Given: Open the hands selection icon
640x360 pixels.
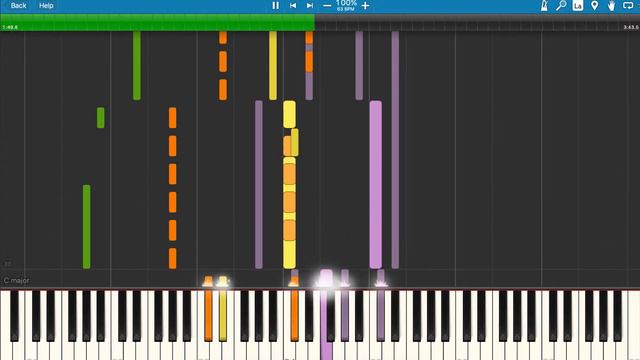Looking at the screenshot, I should [x=611, y=6].
